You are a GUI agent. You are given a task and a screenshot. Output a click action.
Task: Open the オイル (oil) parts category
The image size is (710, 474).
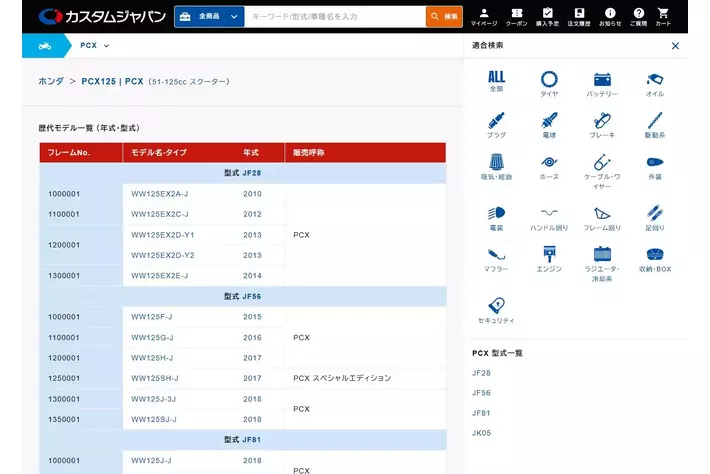click(654, 83)
